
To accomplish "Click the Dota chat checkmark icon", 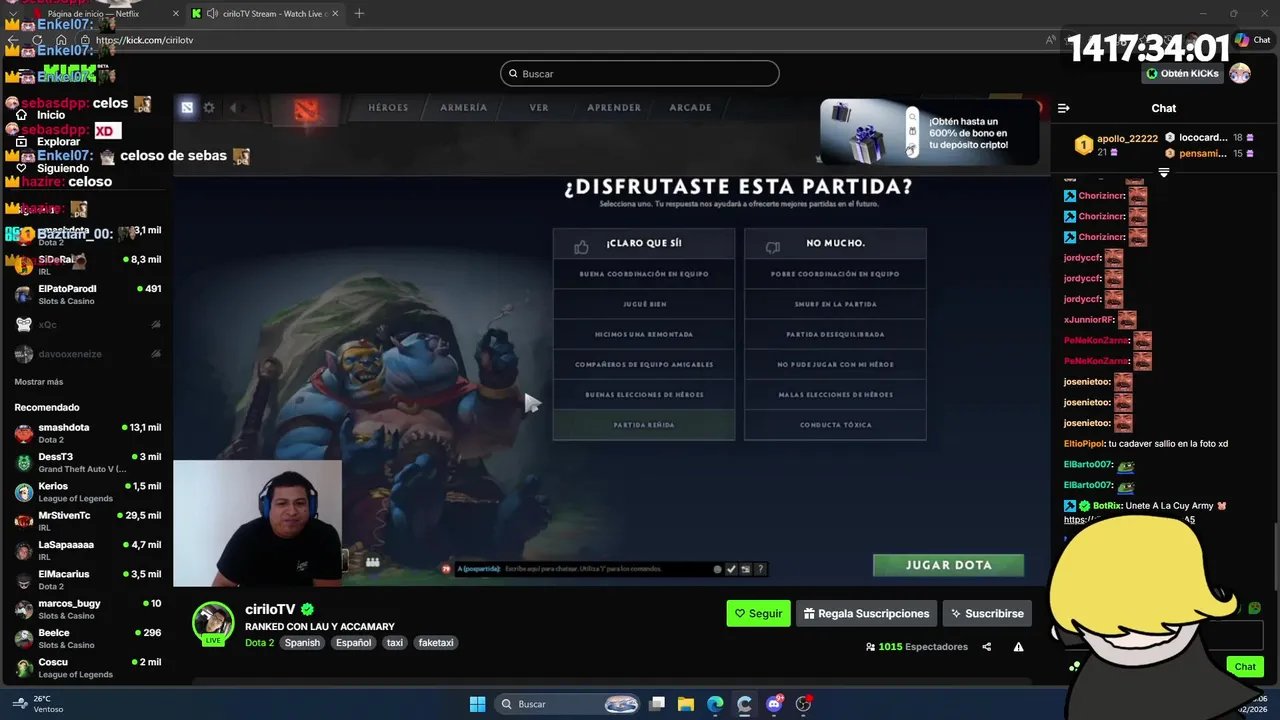I will (x=731, y=569).
